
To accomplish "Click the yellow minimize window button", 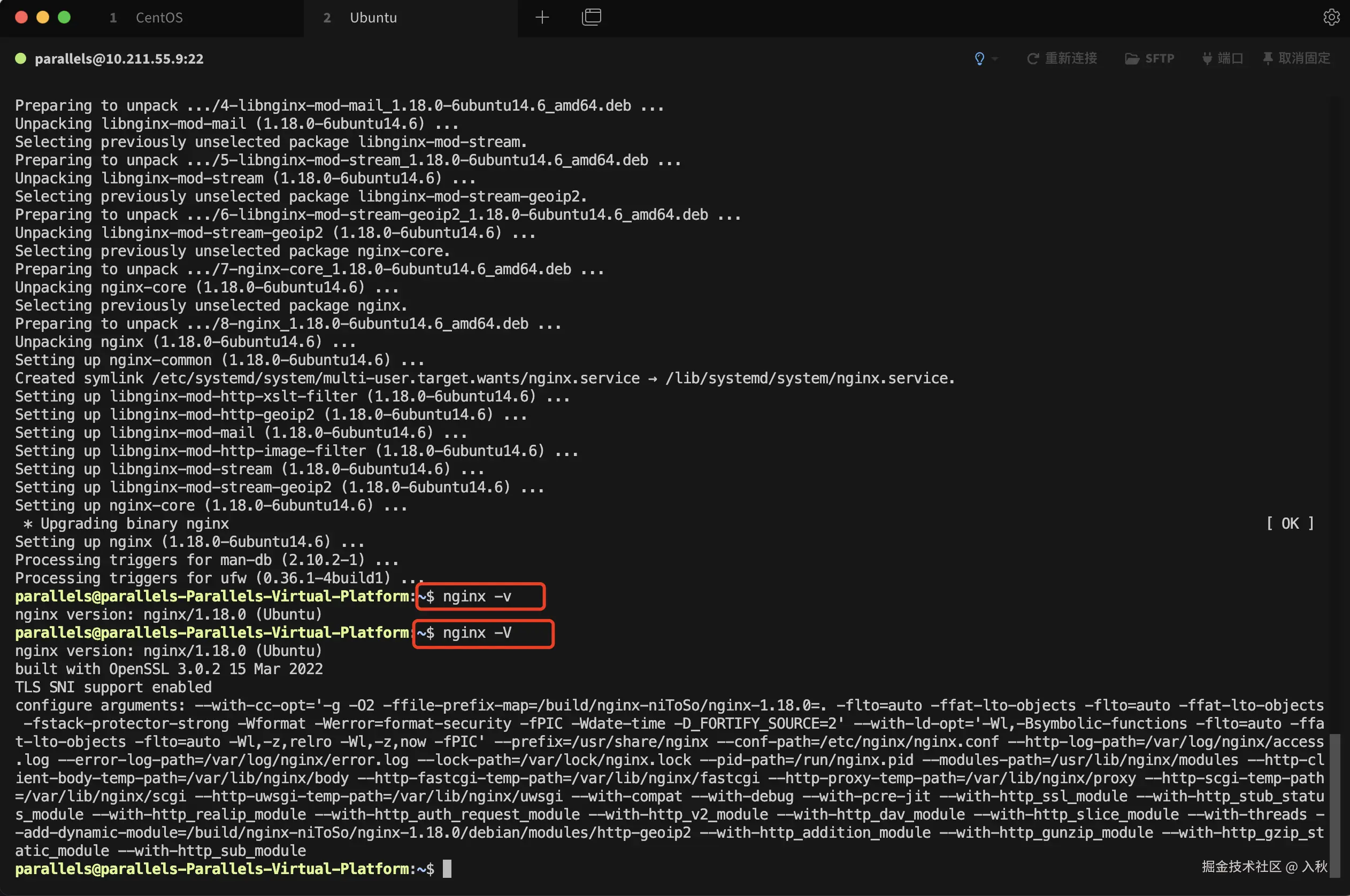I will pos(43,17).
